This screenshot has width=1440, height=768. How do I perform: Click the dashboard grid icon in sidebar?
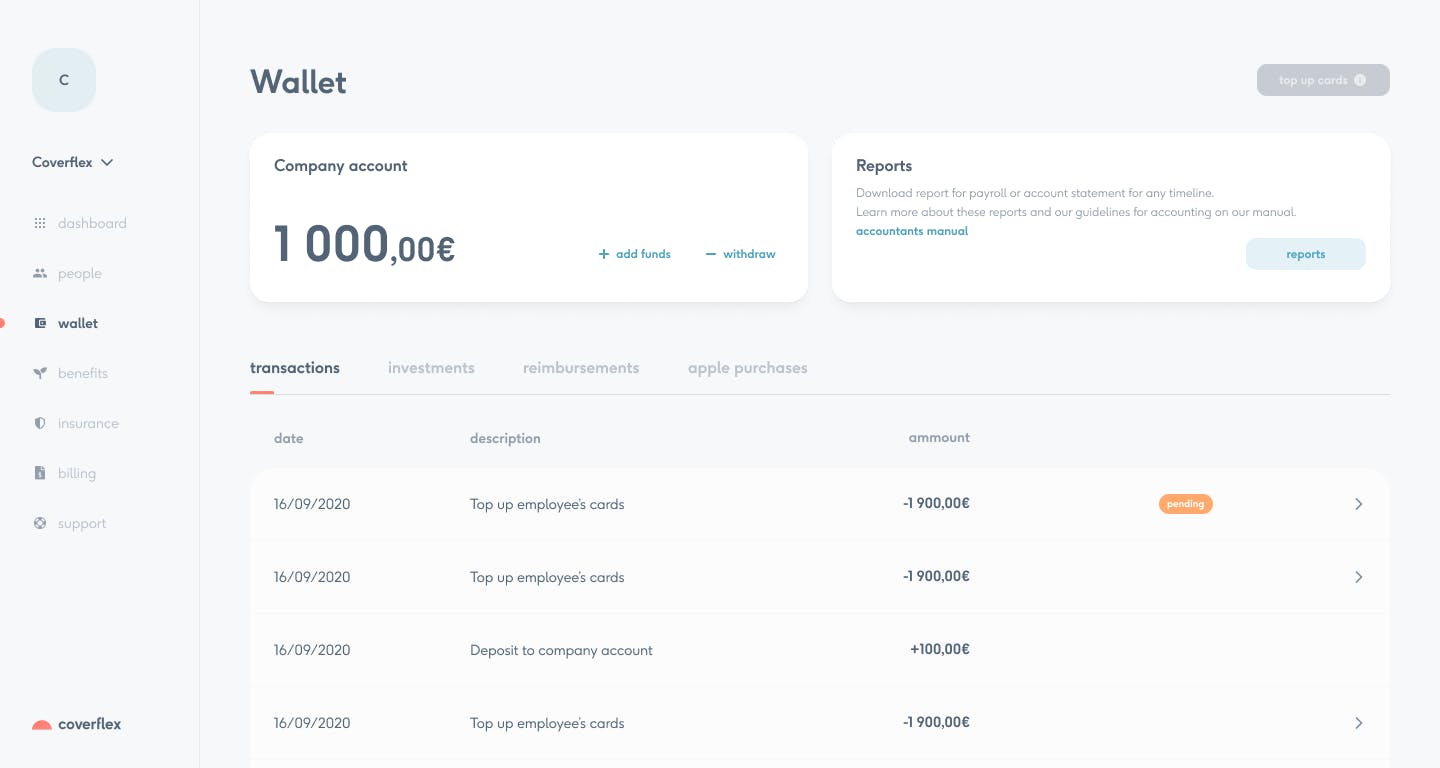pyautogui.click(x=40, y=223)
